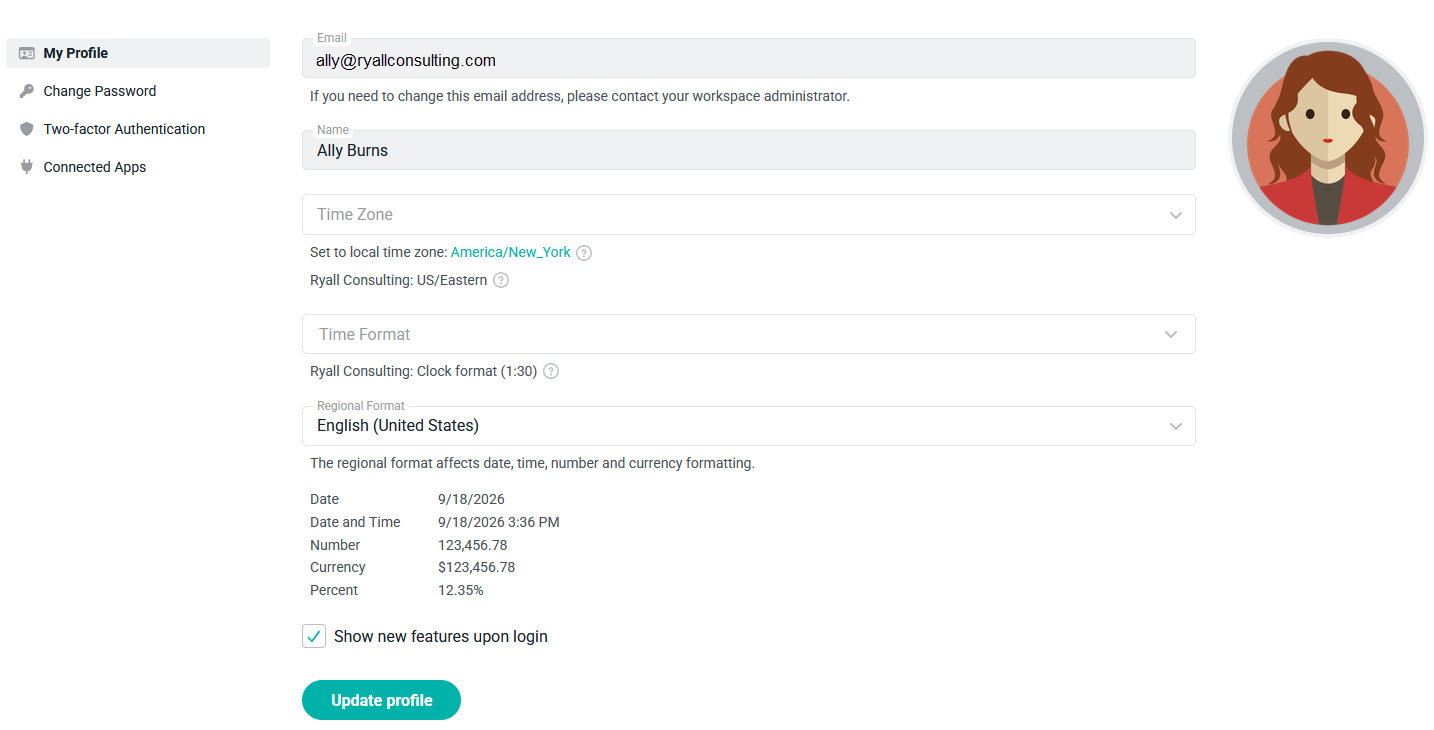Toggle Show new features upon login checkbox
The height and width of the screenshot is (730, 1434).
314,636
